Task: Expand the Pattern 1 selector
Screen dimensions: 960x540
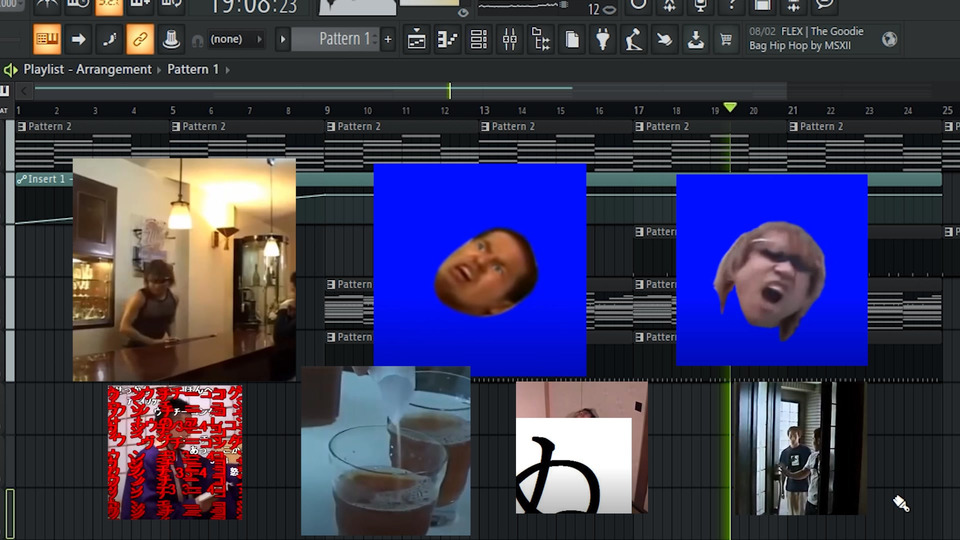Action: click(x=337, y=40)
